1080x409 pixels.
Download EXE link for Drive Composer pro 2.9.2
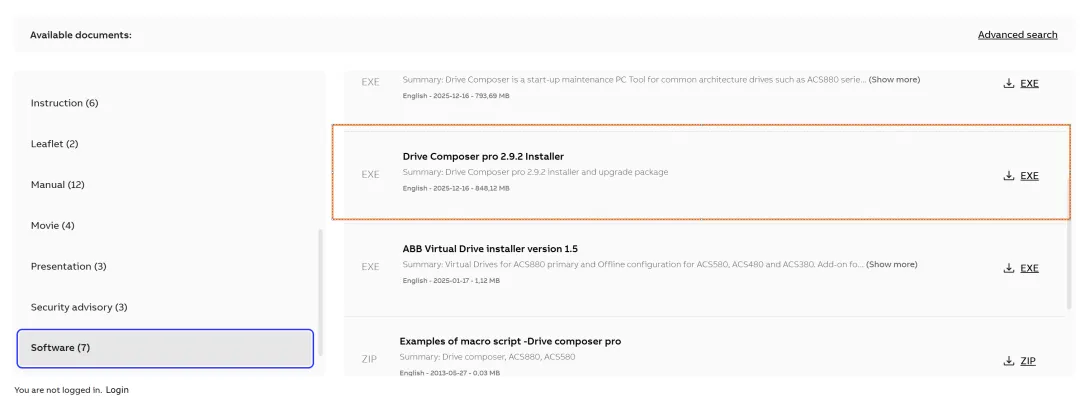coord(1029,176)
